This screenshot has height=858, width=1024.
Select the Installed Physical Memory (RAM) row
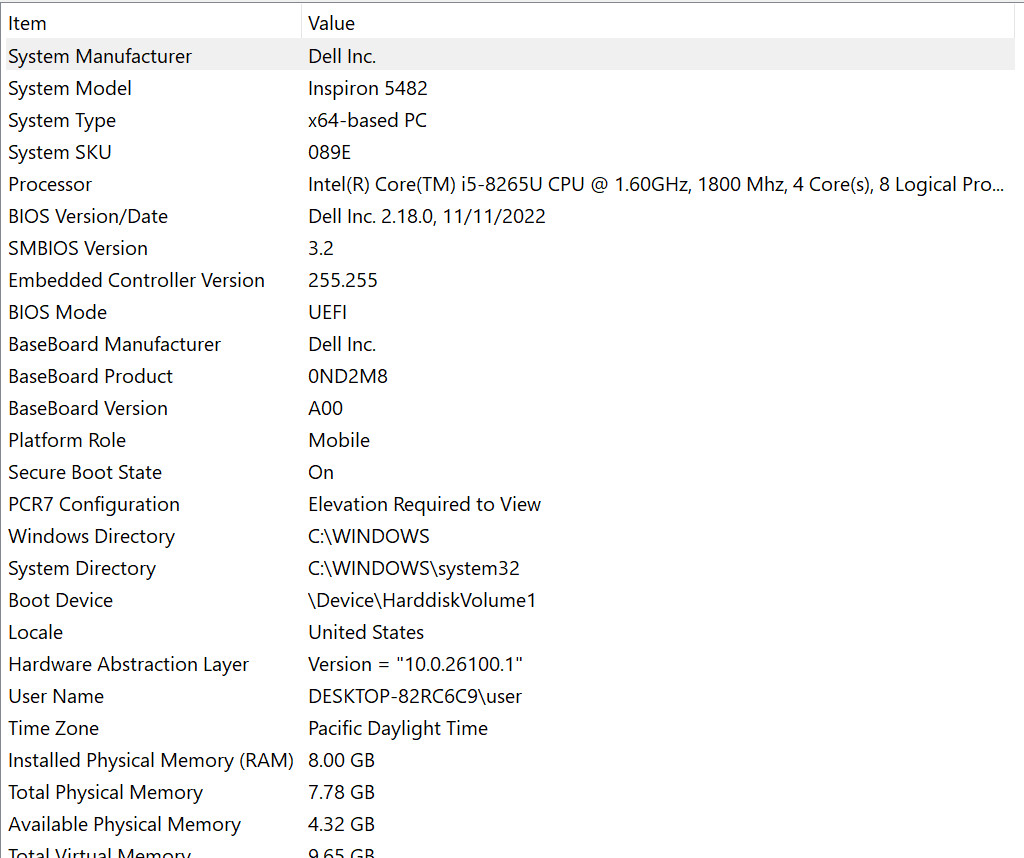pos(510,760)
